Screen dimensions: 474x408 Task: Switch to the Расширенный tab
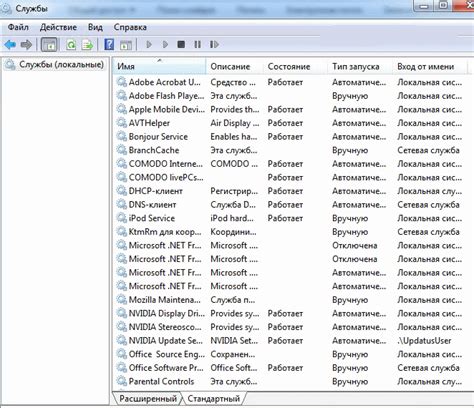(x=148, y=398)
